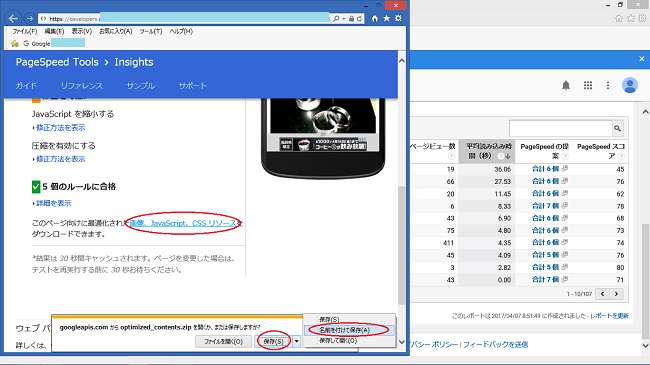Click home icon in the background browser window
Viewport: 650px width, 365px height.
[619, 18]
